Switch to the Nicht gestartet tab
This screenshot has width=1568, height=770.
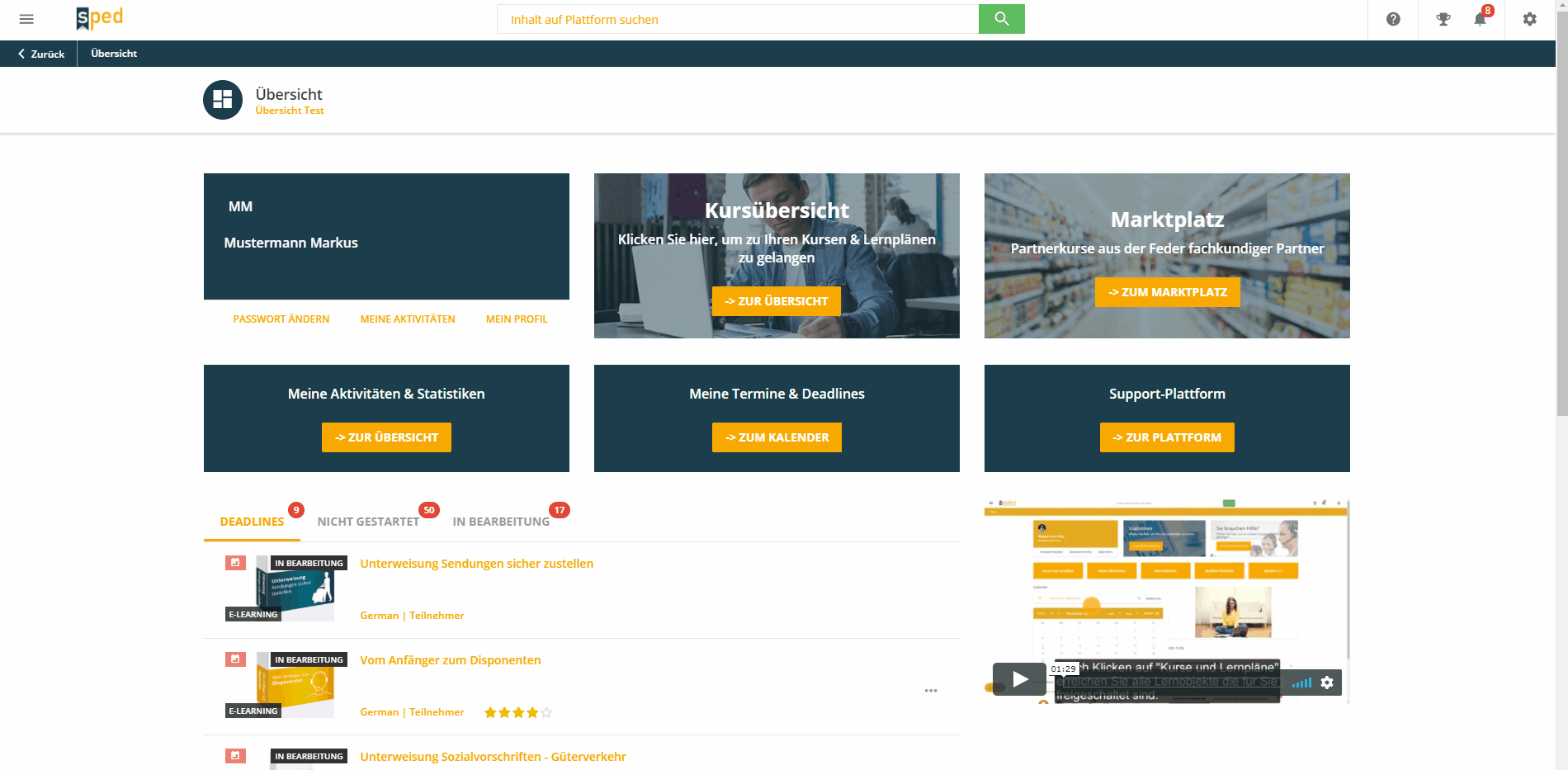coord(368,522)
